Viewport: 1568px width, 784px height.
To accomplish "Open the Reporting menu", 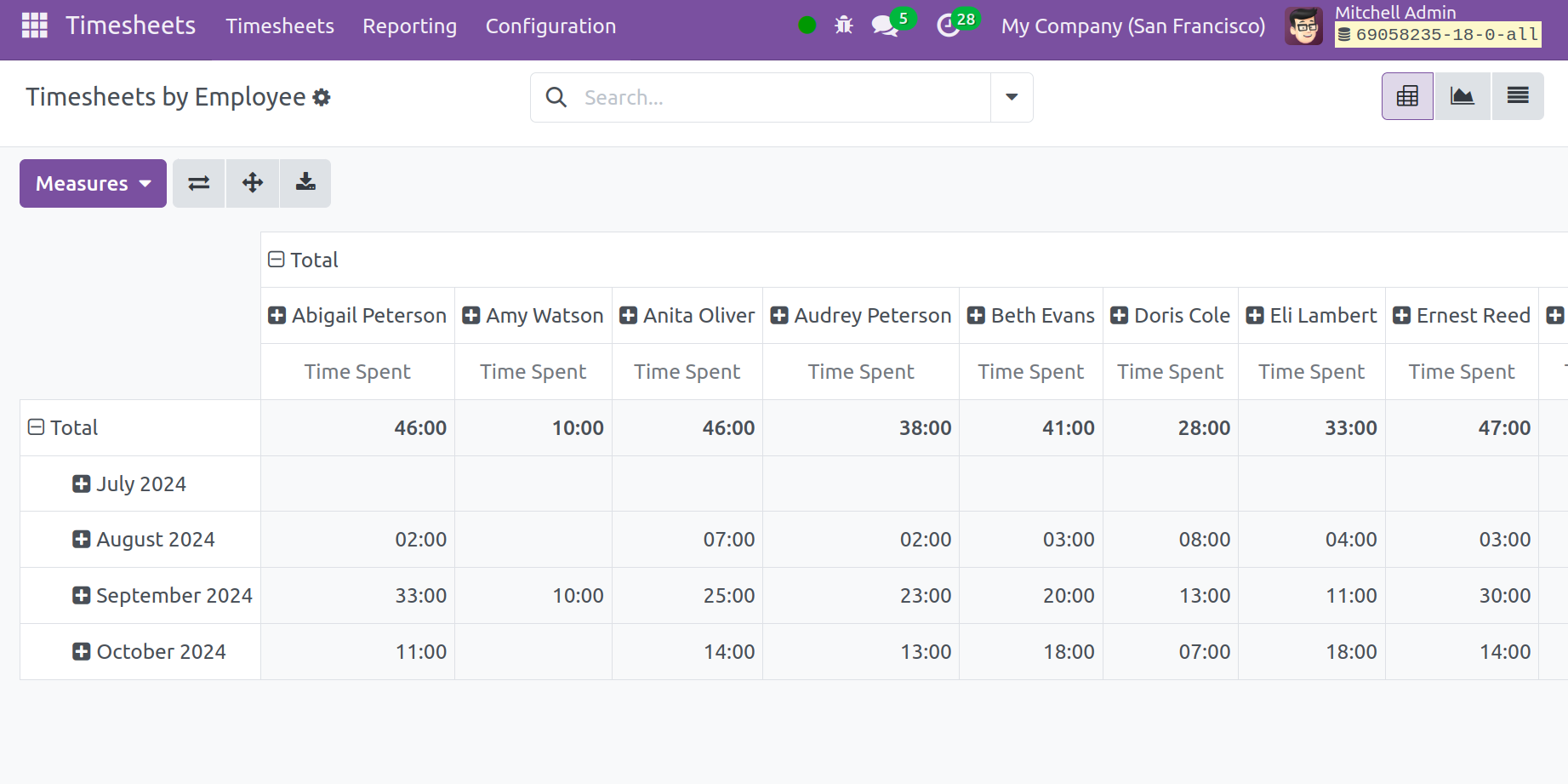I will point(409,26).
